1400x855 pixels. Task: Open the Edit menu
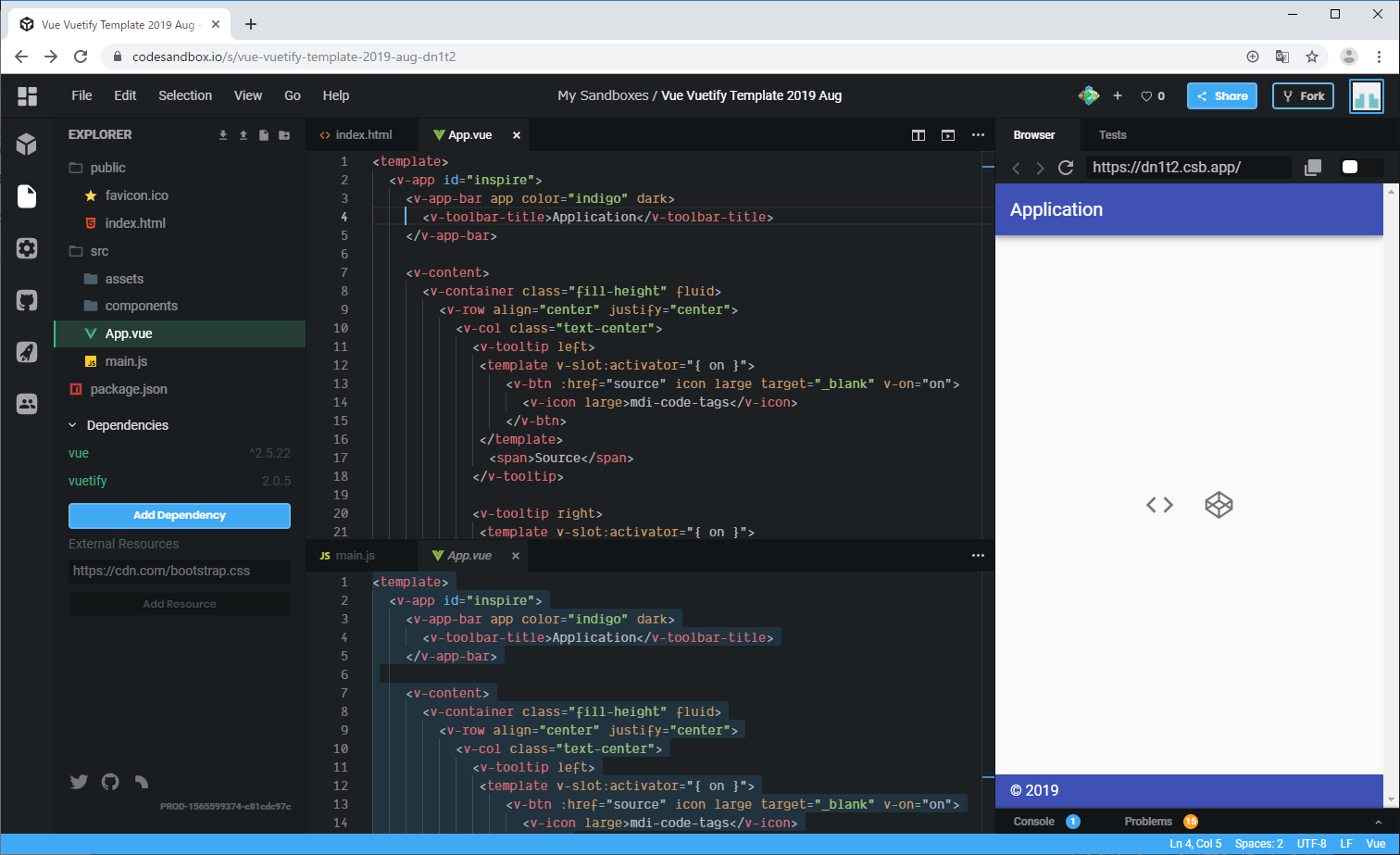(x=125, y=95)
